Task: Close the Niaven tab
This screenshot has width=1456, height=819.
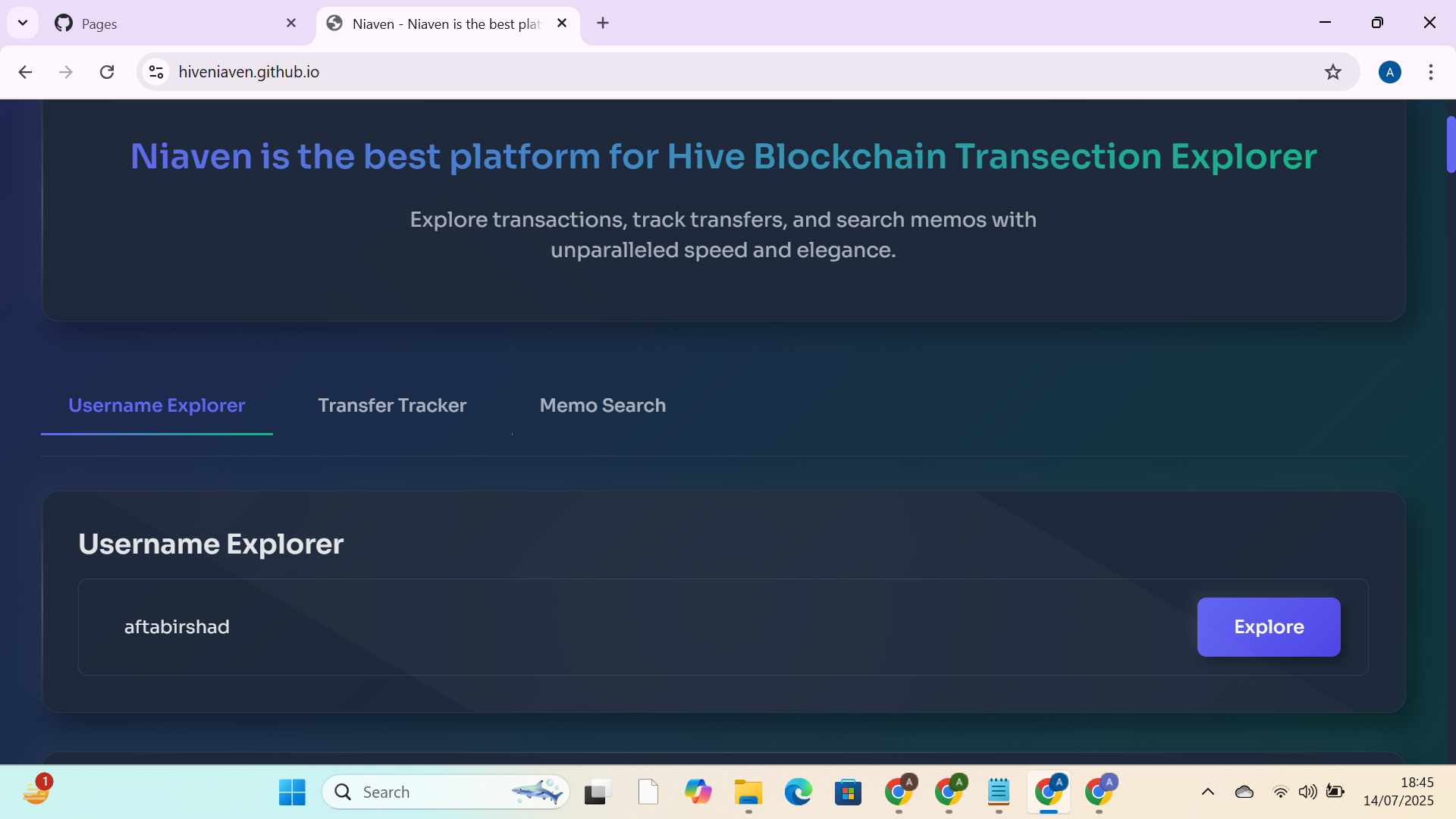Action: click(x=562, y=24)
